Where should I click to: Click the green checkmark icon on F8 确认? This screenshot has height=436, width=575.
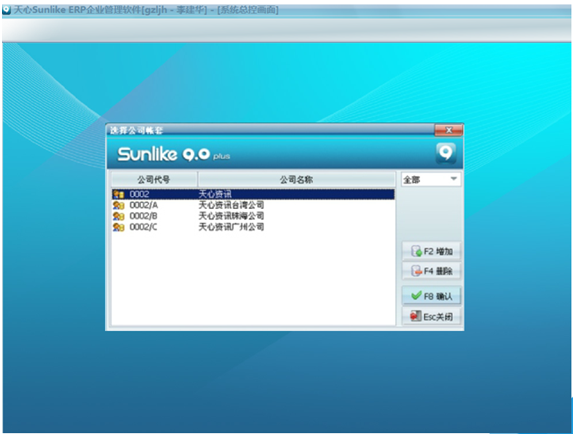click(x=416, y=296)
